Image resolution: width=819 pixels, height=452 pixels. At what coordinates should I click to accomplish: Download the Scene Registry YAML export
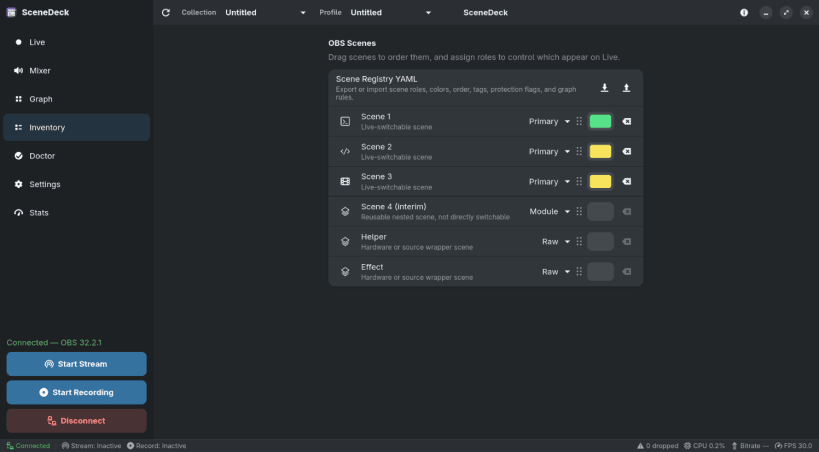604,88
